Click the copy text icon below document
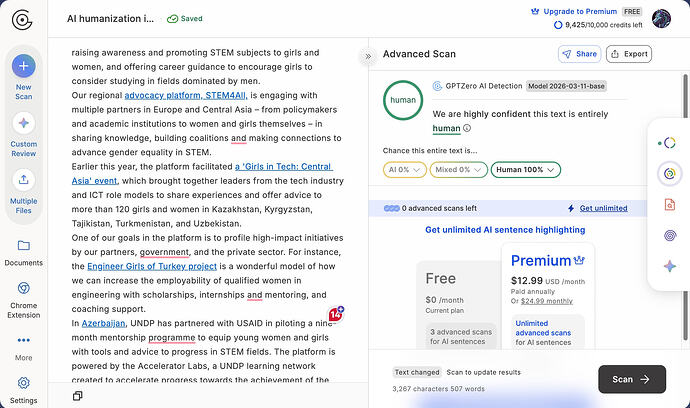This screenshot has width=690, height=408. click(77, 396)
